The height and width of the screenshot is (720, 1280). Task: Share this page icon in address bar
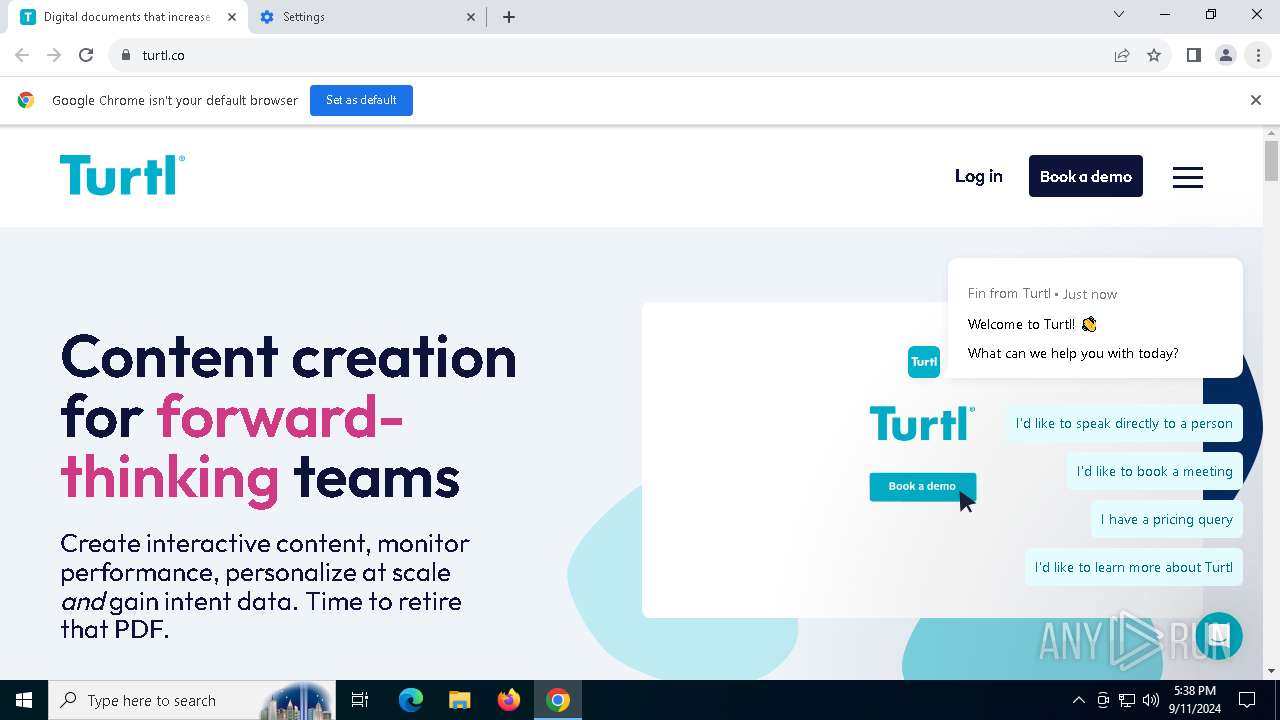point(1122,55)
